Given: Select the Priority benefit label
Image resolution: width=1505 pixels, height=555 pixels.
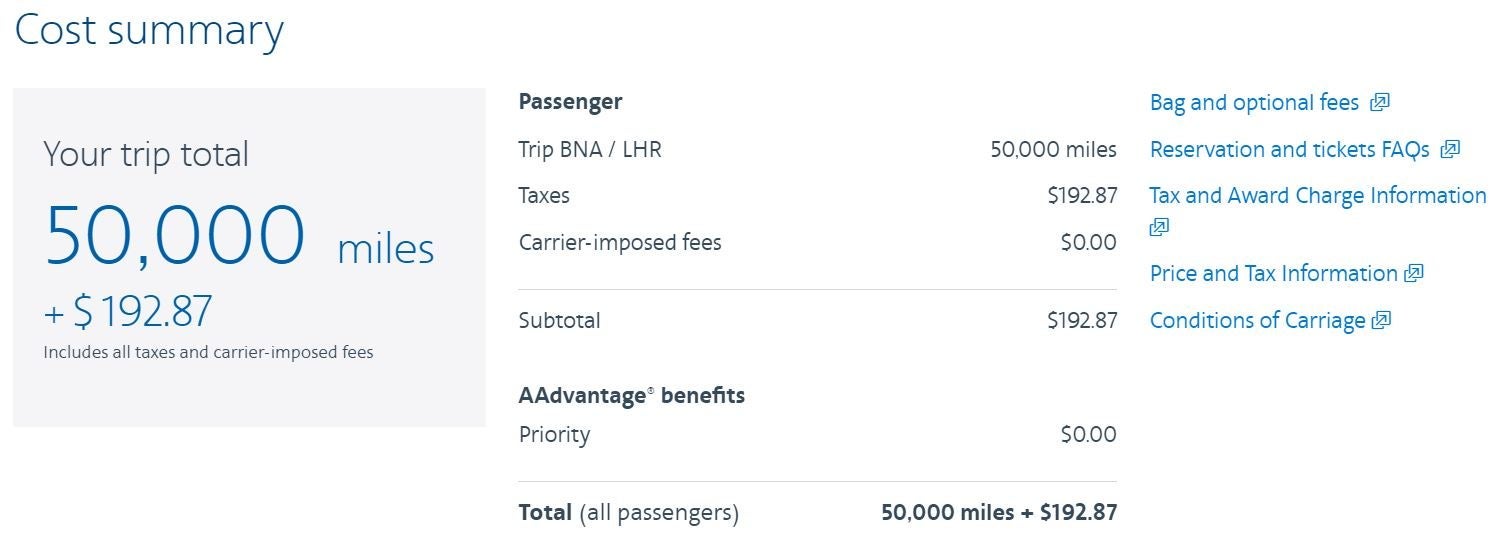Looking at the screenshot, I should click(x=554, y=434).
